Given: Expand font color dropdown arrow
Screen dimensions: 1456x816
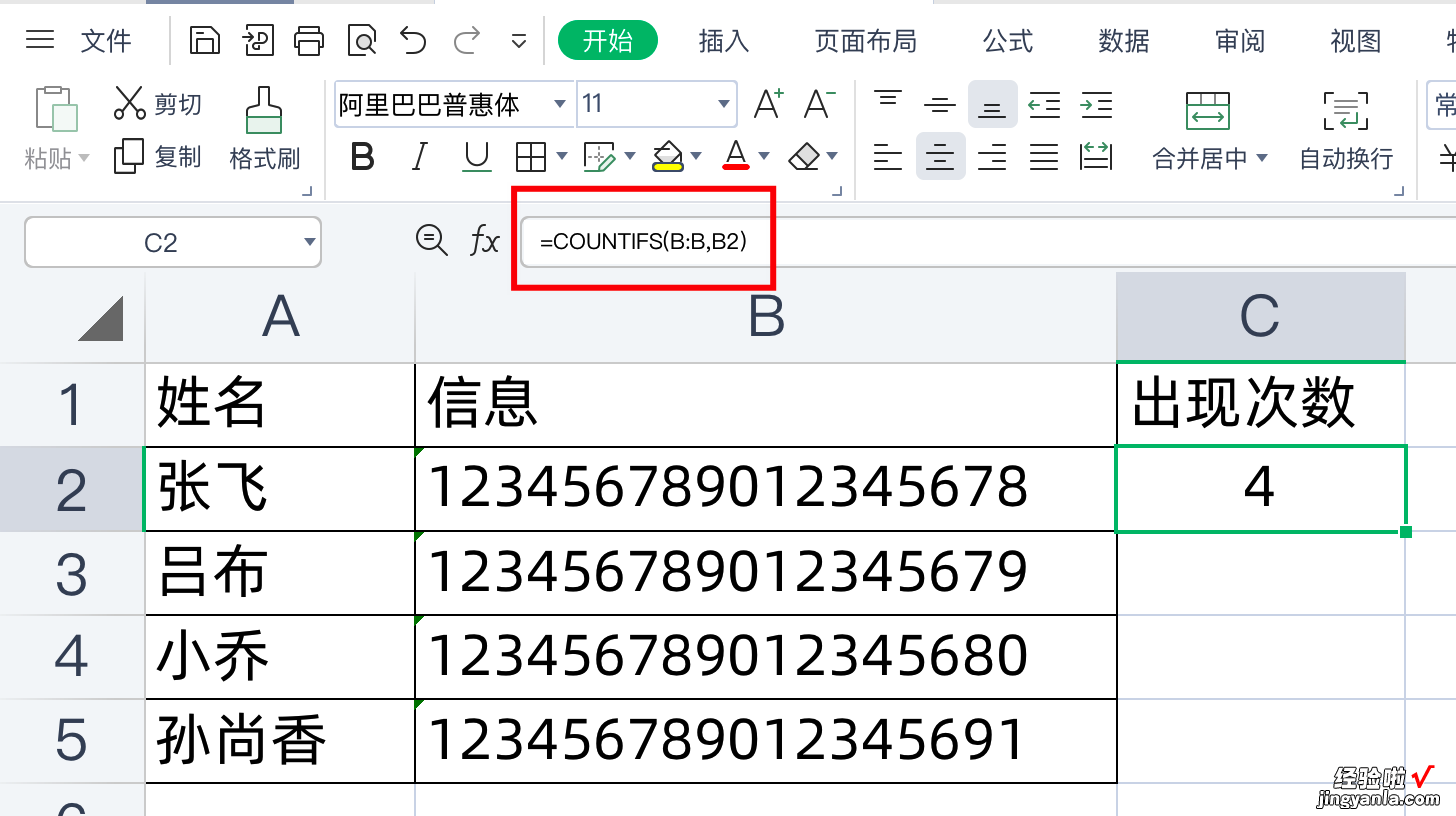Looking at the screenshot, I should 764,156.
